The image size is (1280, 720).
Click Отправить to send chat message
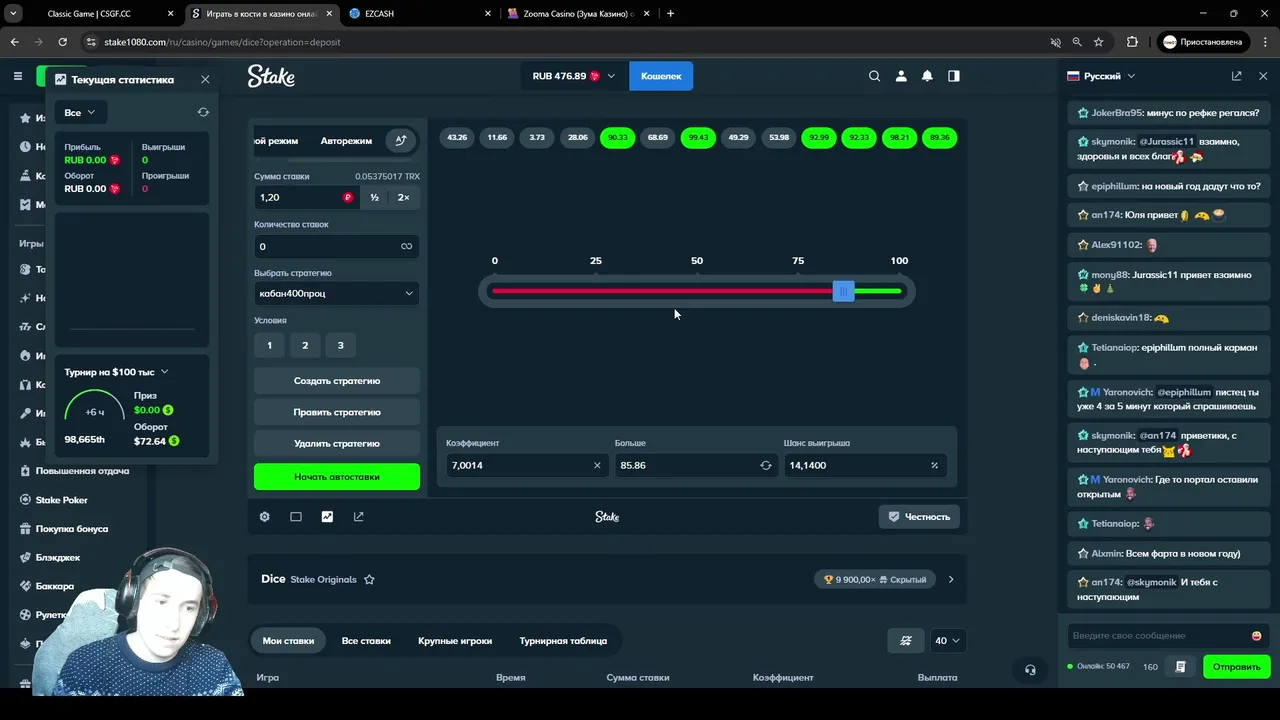(1237, 667)
